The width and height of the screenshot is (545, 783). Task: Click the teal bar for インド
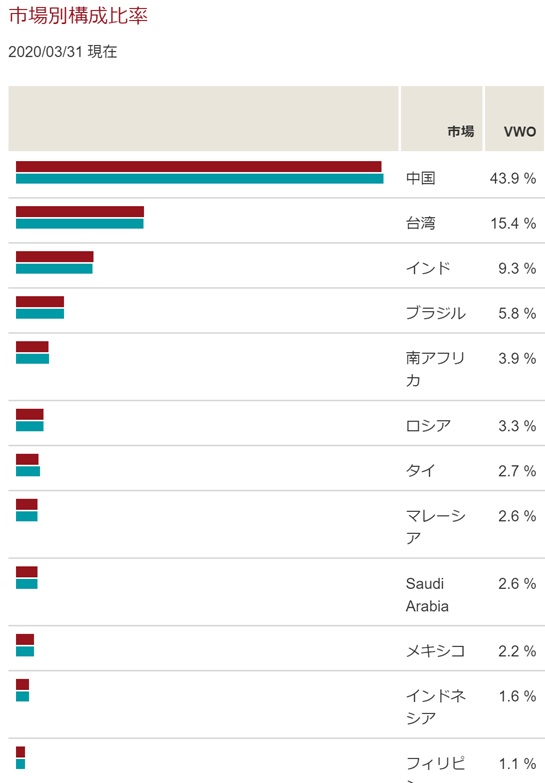pyautogui.click(x=54, y=269)
